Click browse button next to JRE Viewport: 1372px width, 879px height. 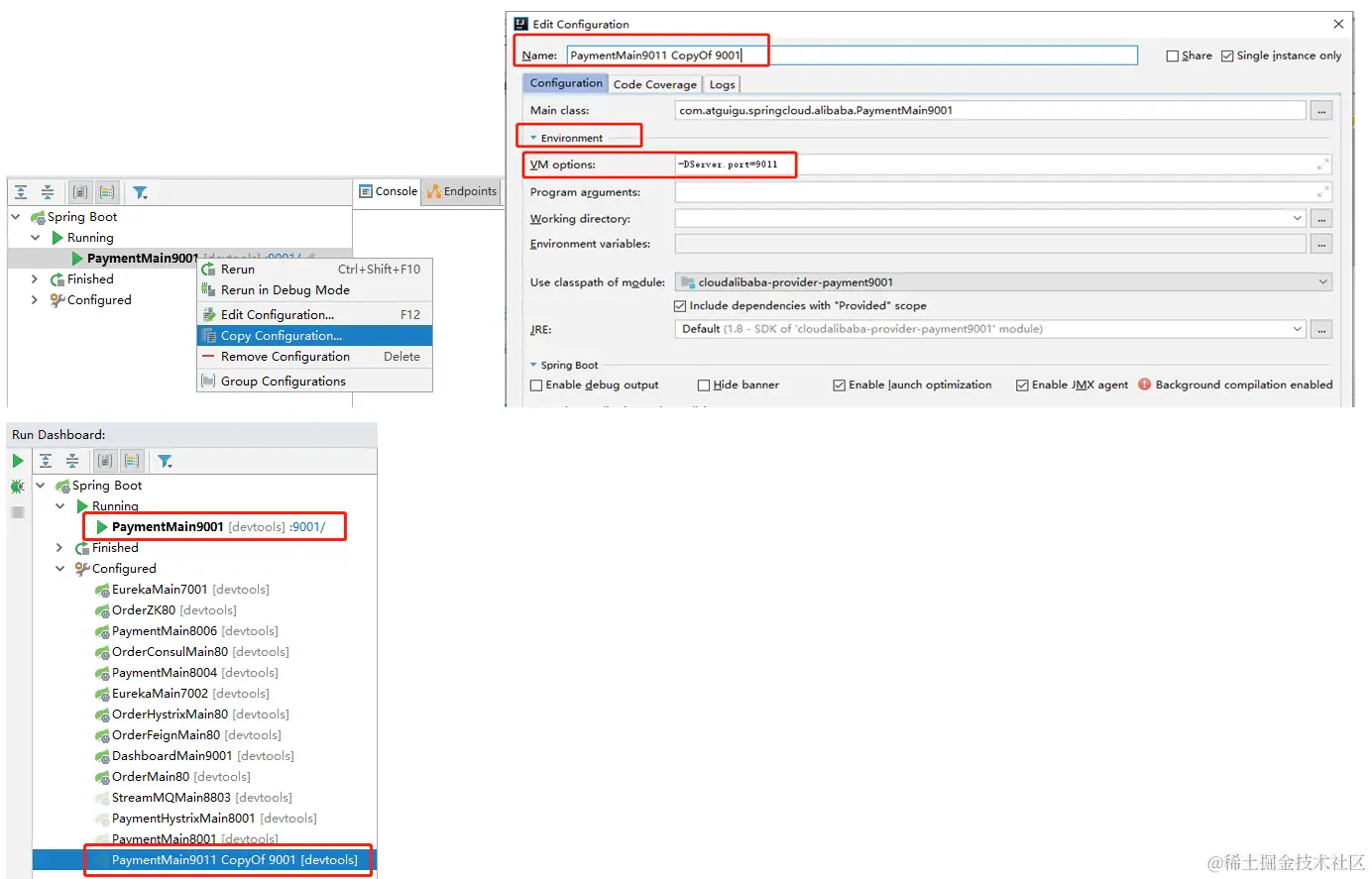[1321, 329]
